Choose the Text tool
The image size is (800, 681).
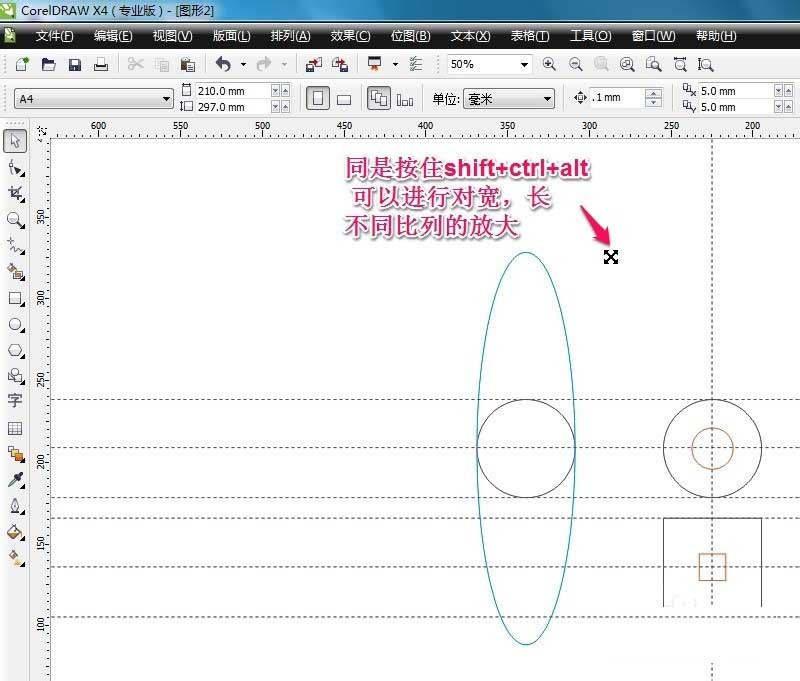click(x=14, y=400)
